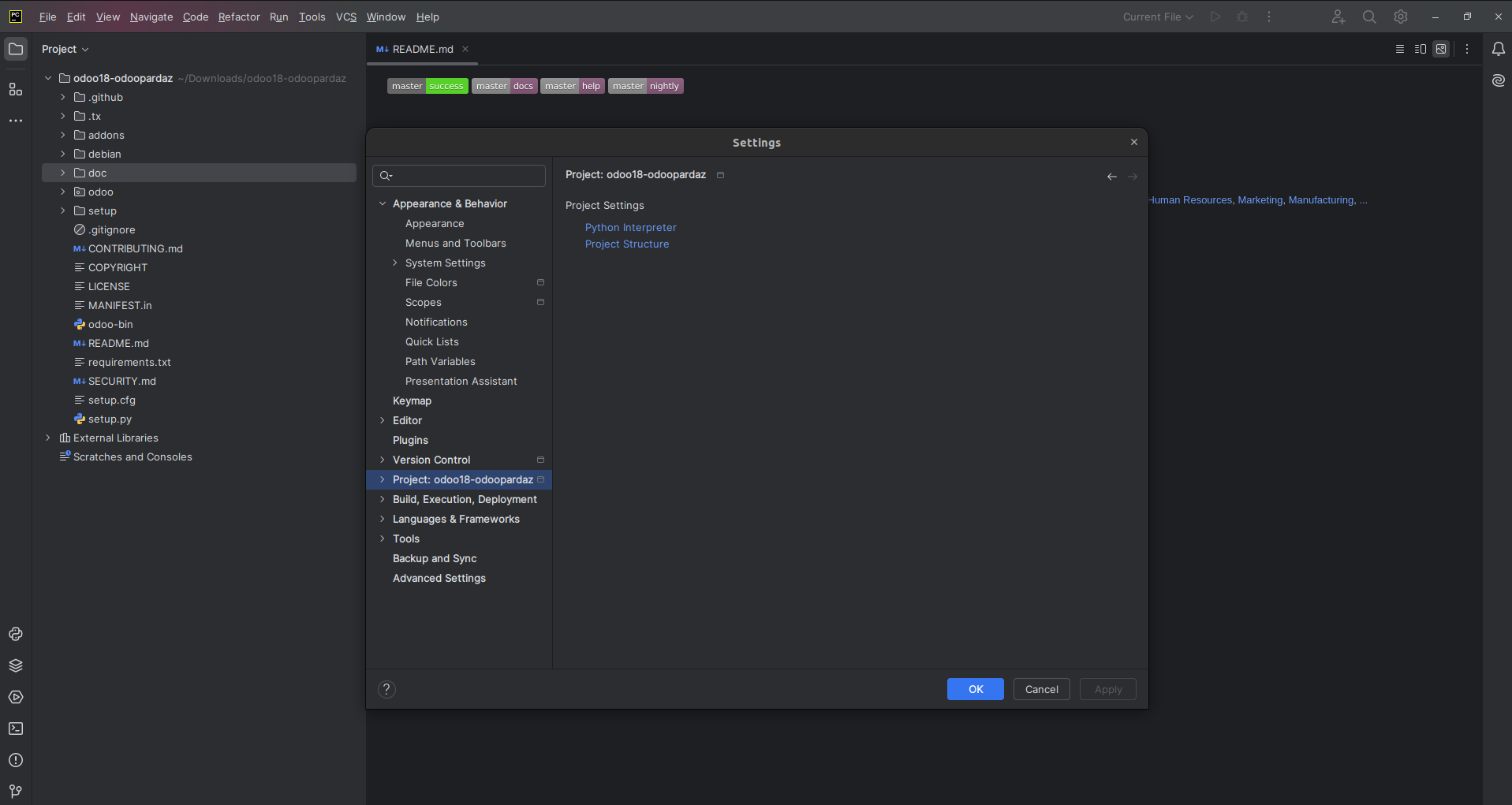Open the Problems tool window icon

16,760
